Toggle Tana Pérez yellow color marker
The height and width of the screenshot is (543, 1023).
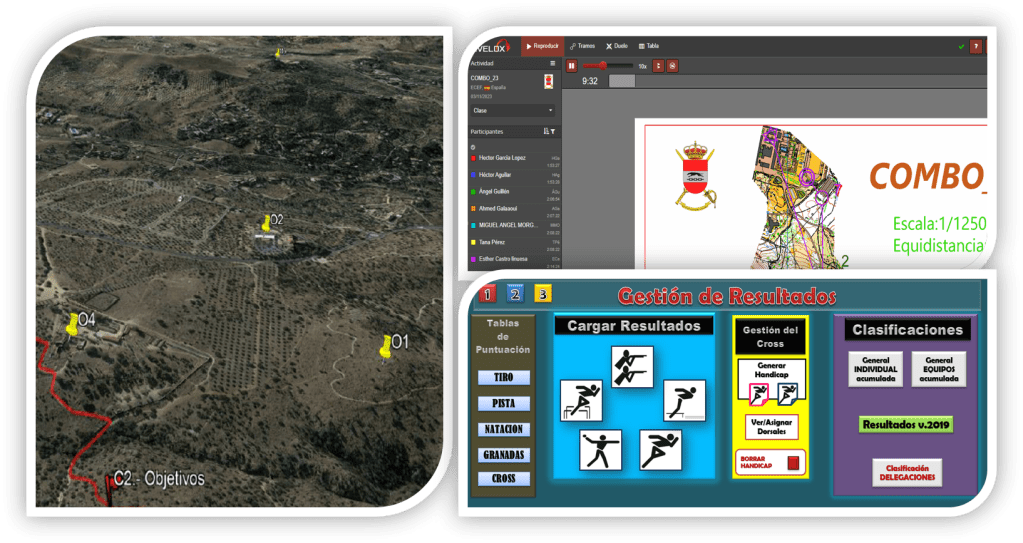[474, 242]
